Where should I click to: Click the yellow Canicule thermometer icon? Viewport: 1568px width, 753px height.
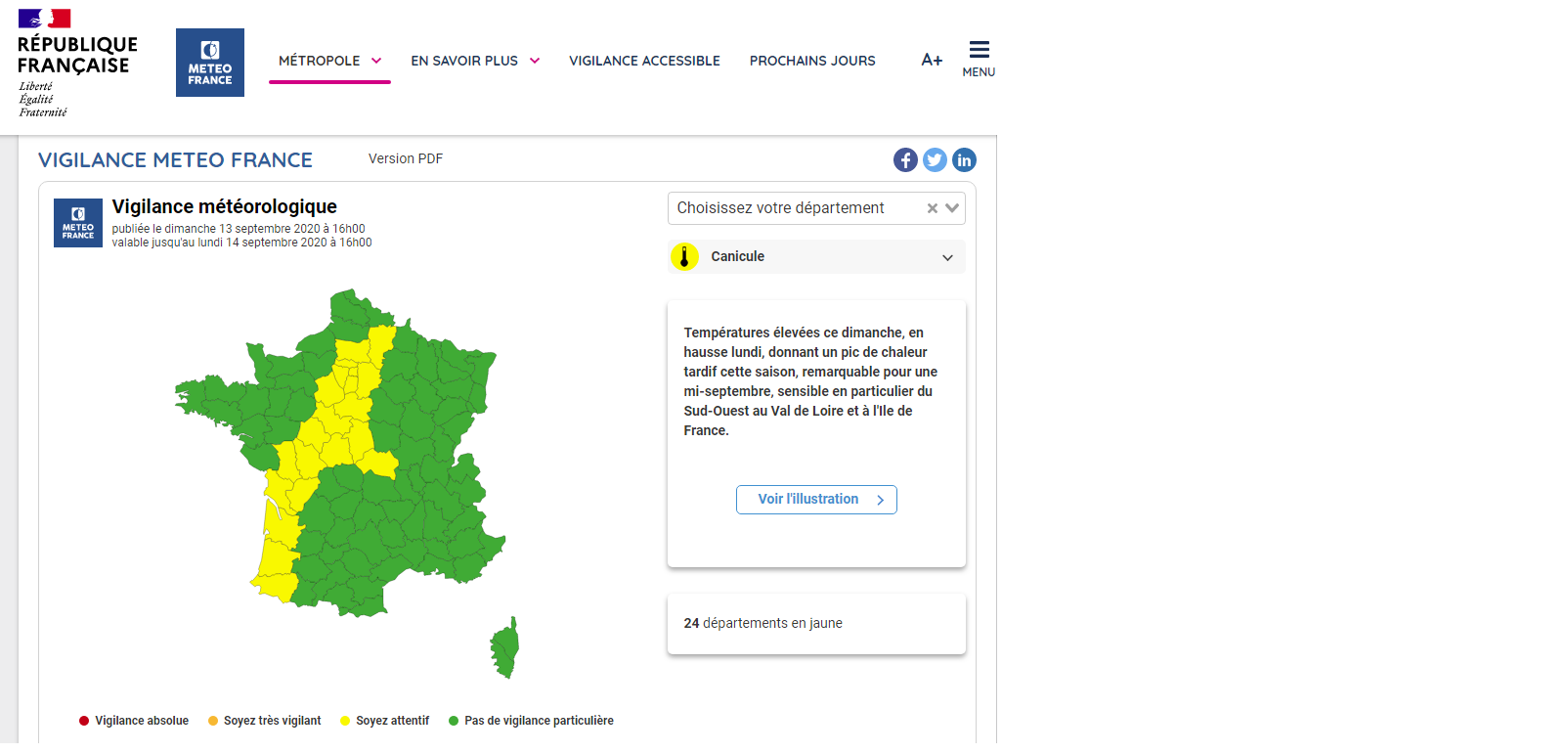(684, 256)
